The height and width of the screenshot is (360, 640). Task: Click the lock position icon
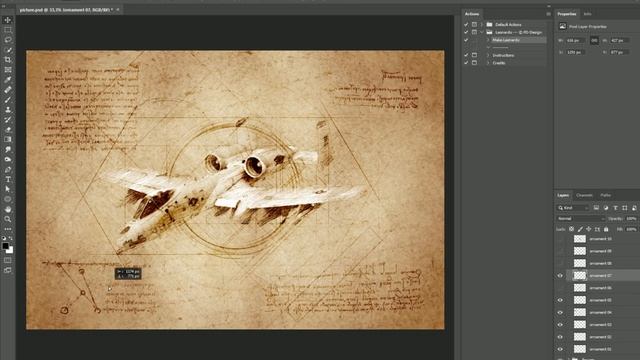(589, 229)
